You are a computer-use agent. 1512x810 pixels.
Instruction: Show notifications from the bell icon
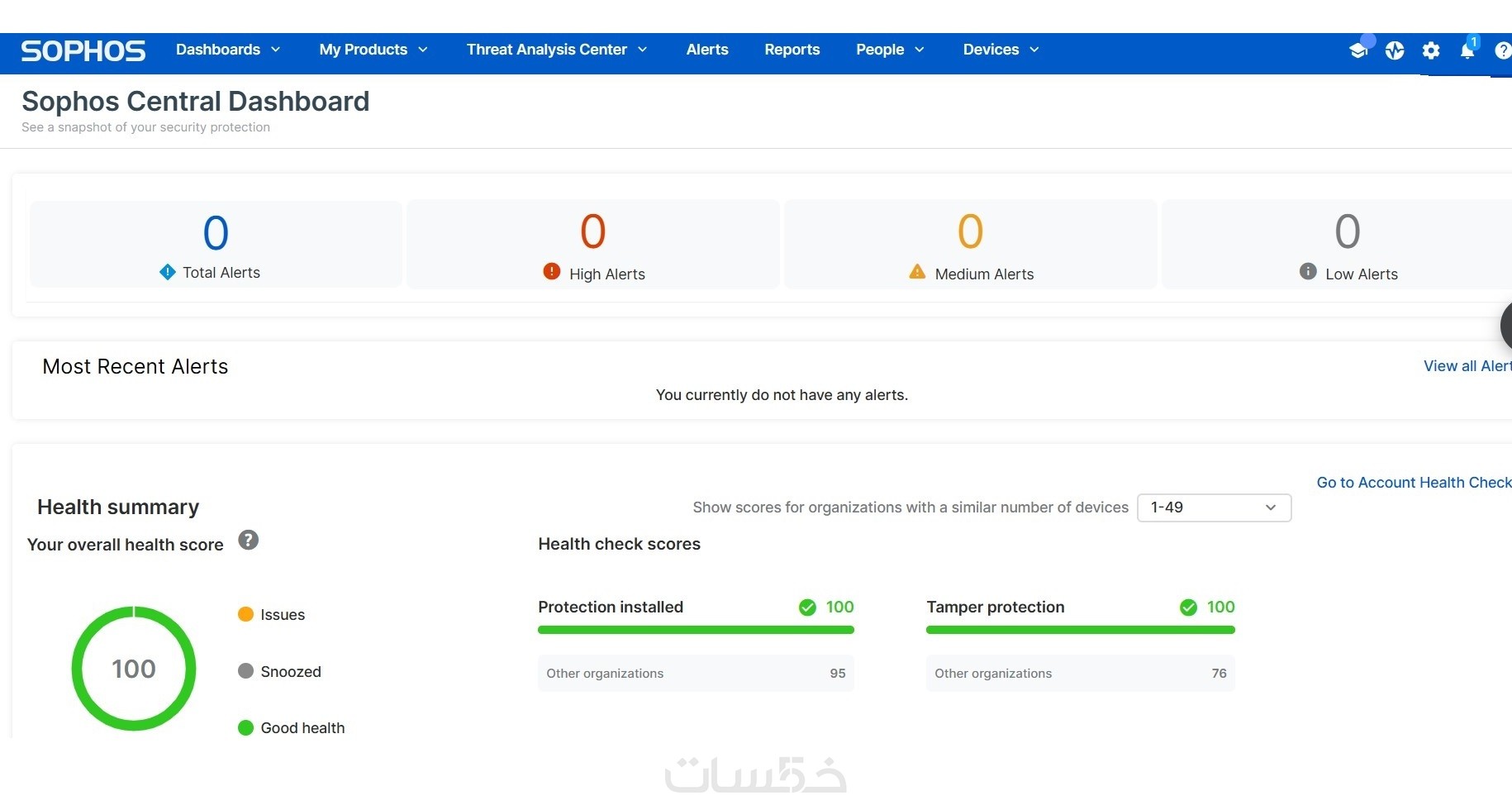pyautogui.click(x=1467, y=51)
